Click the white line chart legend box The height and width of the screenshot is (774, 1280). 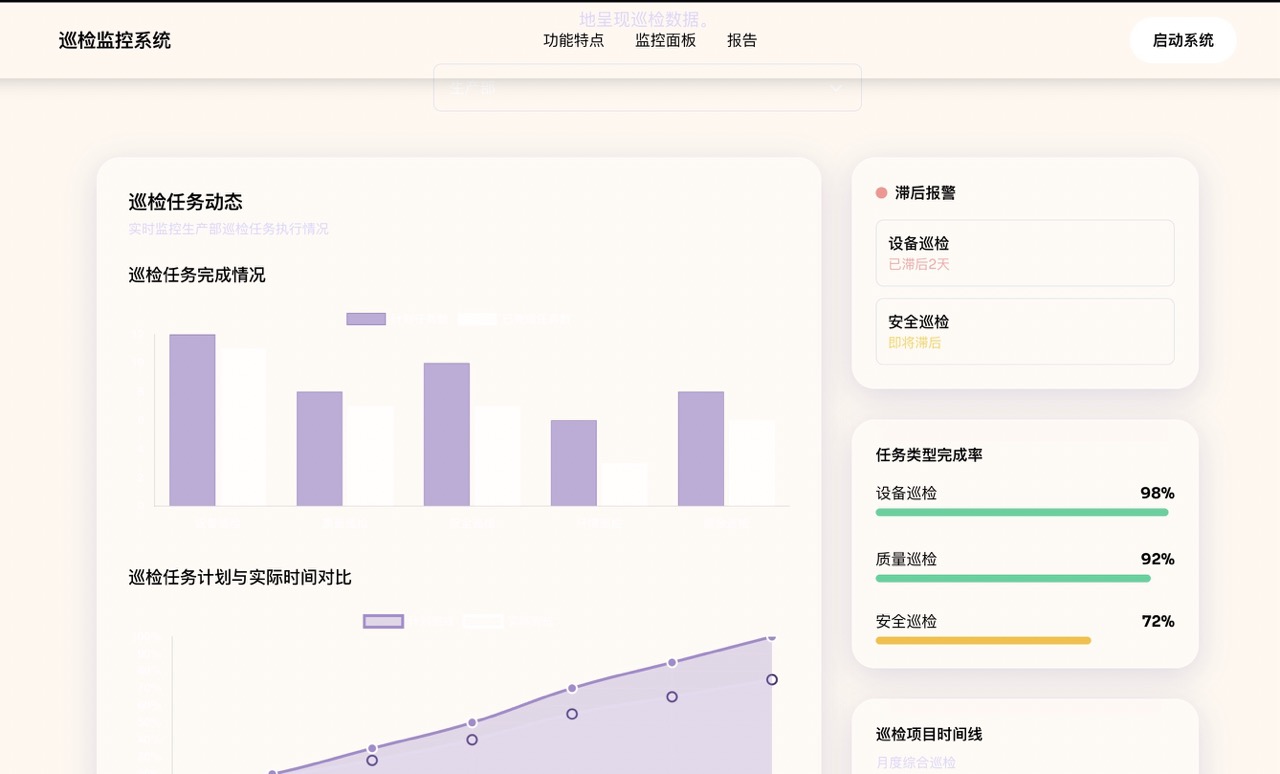[x=482, y=621]
